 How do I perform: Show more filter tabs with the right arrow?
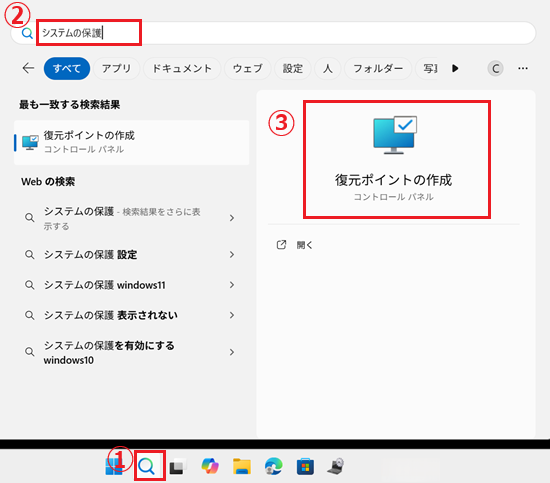(x=455, y=68)
